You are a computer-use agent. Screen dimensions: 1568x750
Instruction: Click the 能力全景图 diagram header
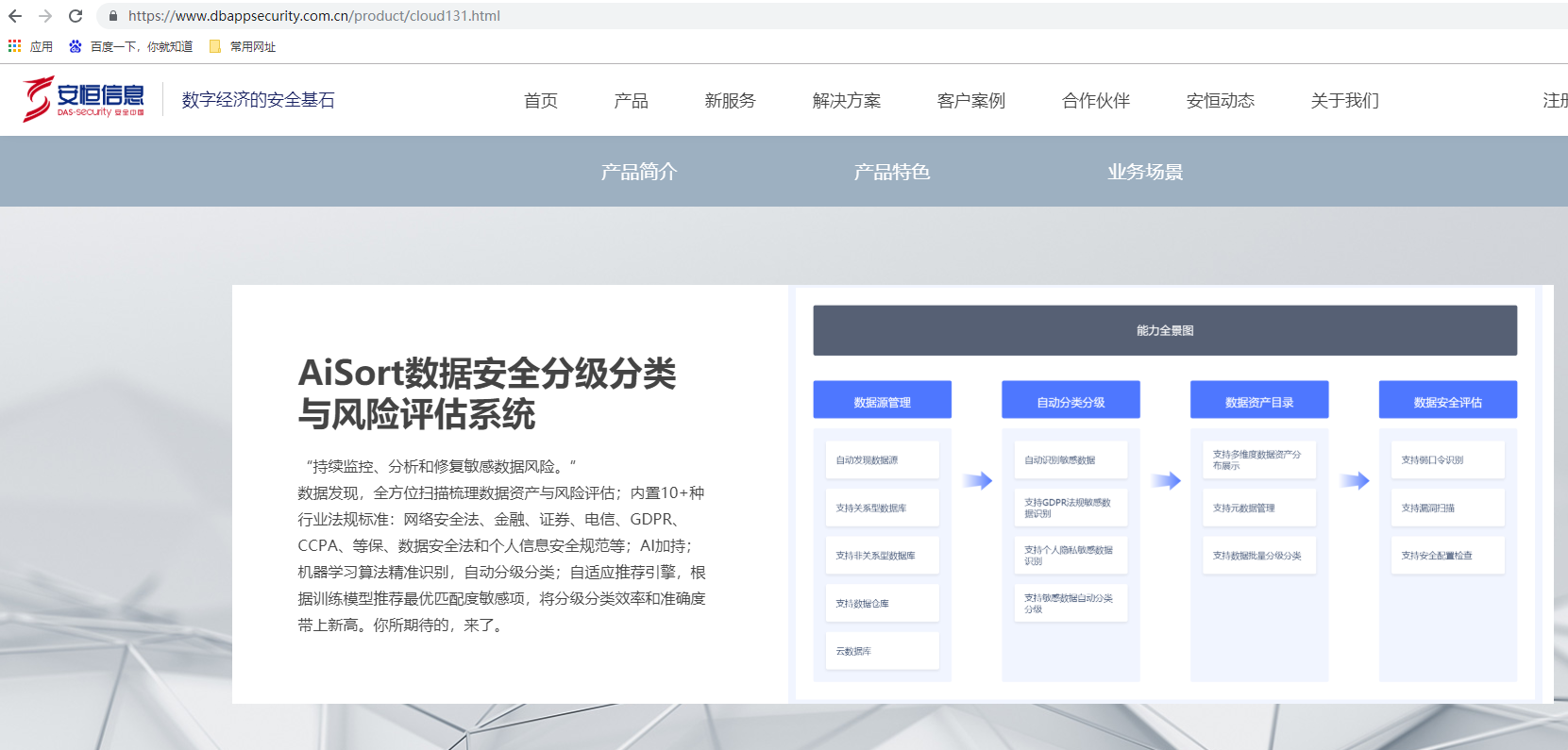(x=1165, y=330)
